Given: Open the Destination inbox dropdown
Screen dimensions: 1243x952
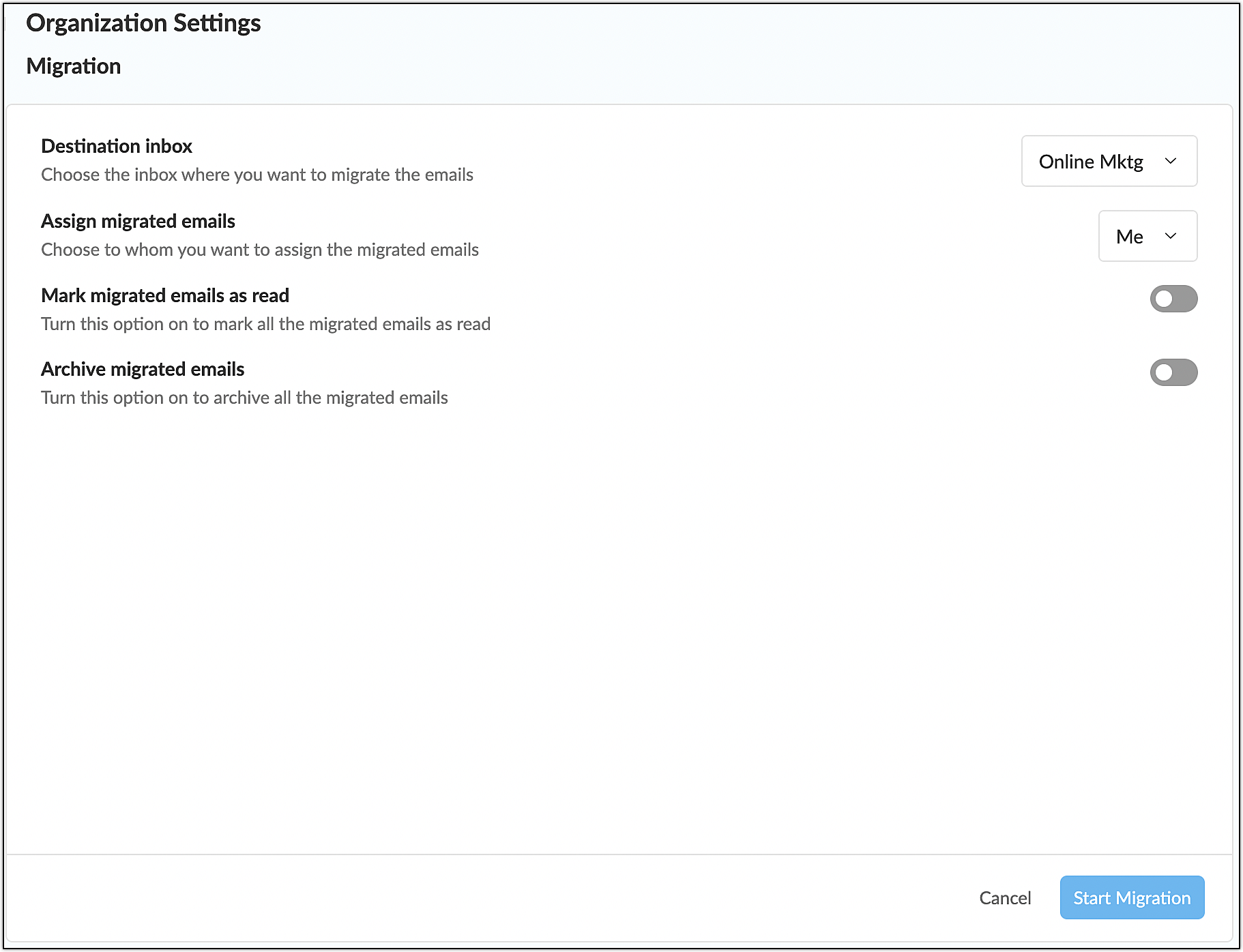Looking at the screenshot, I should [1109, 161].
